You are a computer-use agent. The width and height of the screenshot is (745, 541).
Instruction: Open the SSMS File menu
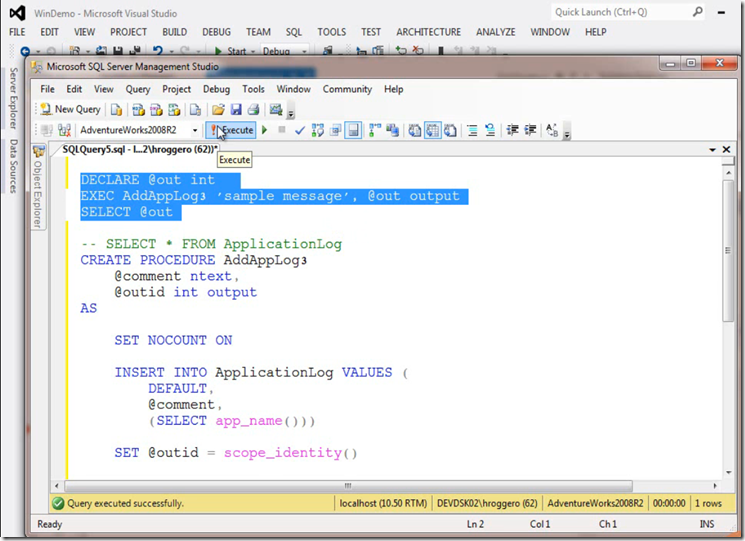pos(47,89)
